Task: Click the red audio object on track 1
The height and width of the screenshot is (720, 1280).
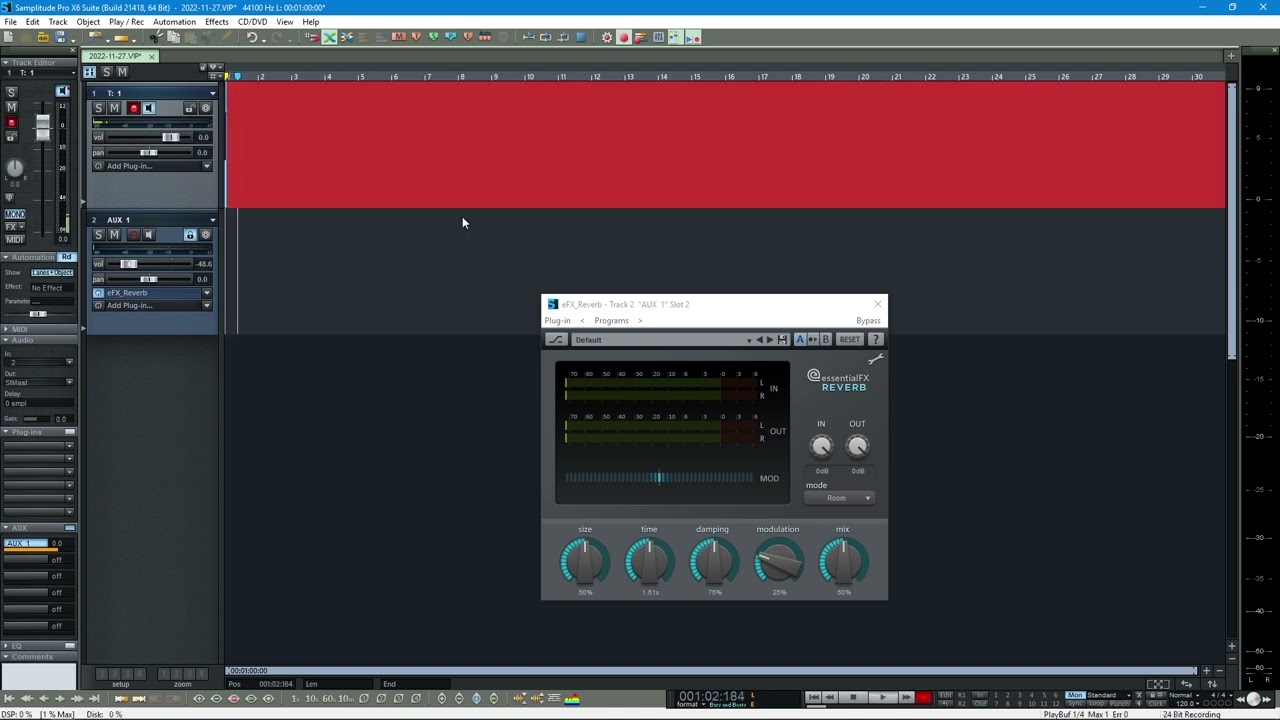Action: (726, 145)
